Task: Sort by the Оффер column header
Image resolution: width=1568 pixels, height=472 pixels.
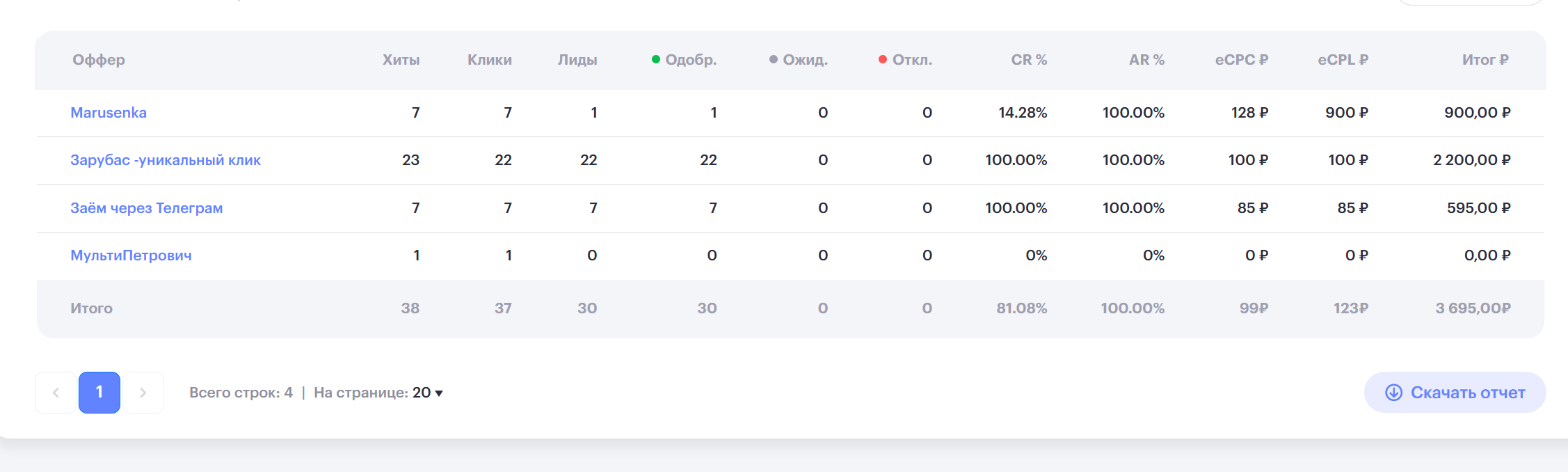Action: coord(99,60)
